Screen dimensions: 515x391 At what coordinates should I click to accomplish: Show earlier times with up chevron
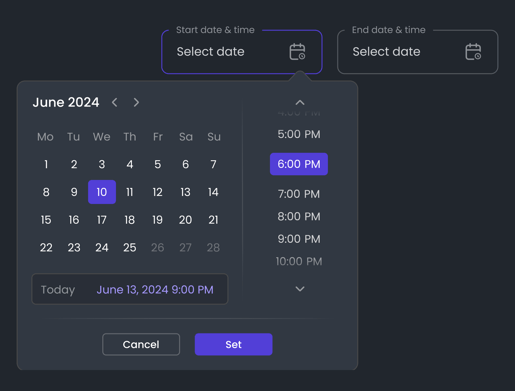pyautogui.click(x=300, y=103)
